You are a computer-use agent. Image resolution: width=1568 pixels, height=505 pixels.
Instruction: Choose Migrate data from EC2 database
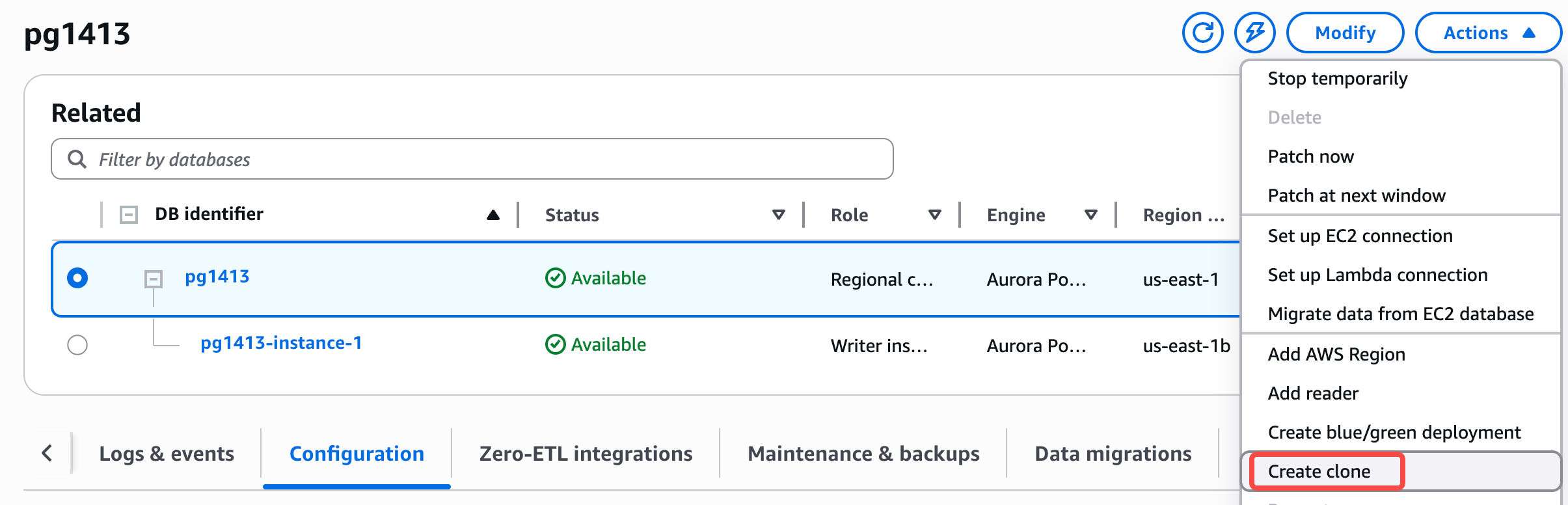(1401, 314)
